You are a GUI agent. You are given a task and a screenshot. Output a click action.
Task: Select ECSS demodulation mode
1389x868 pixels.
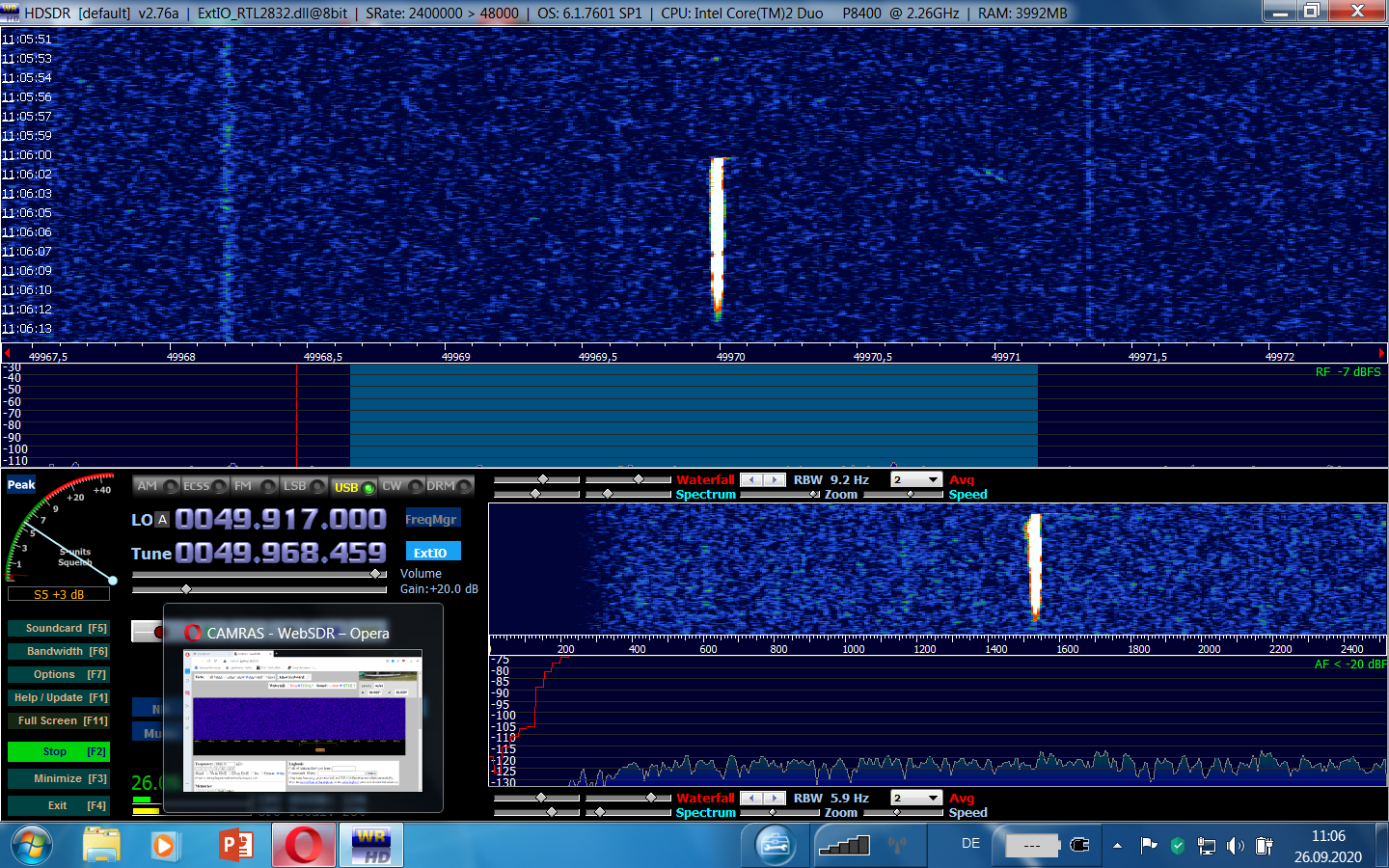(204, 486)
